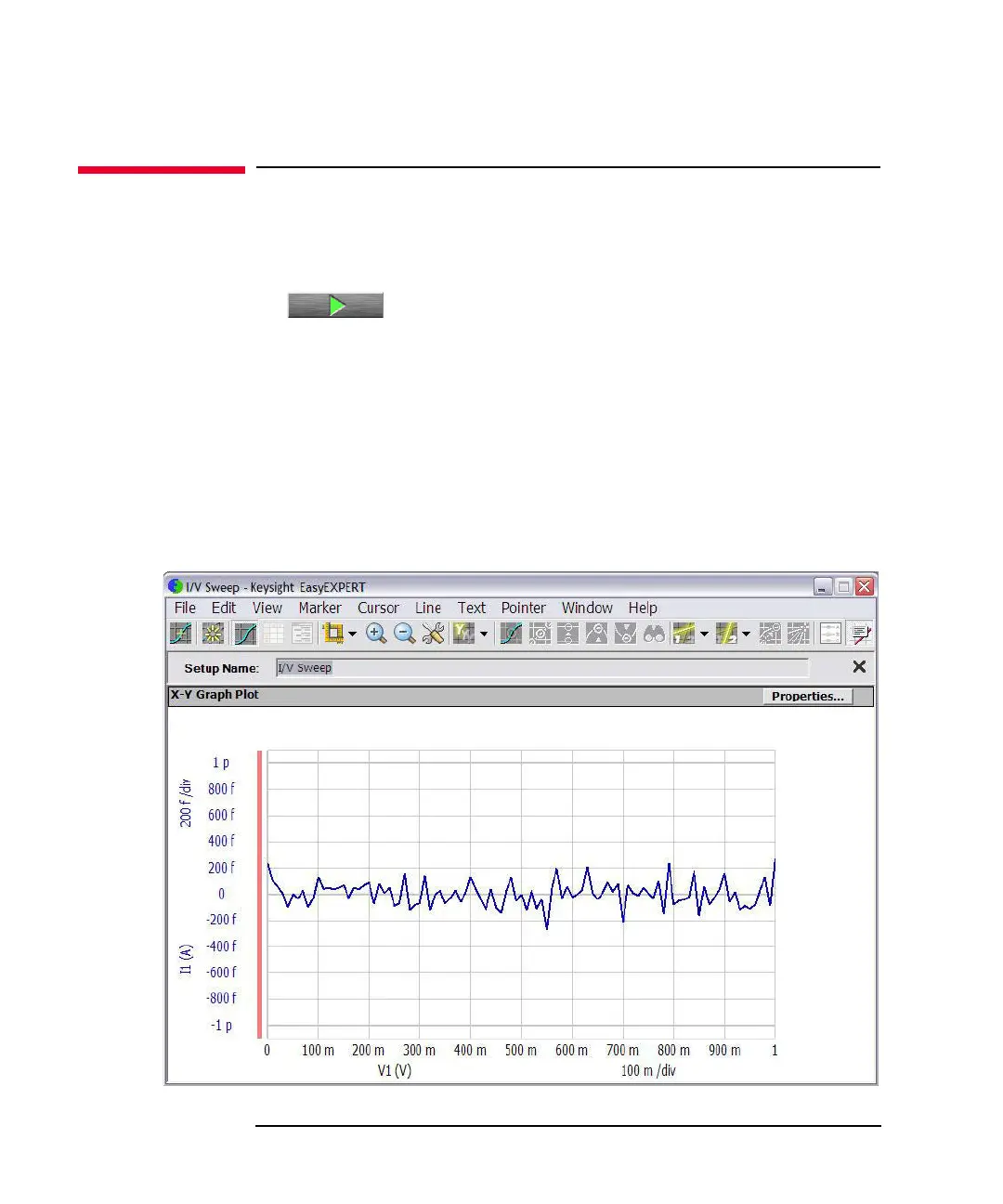1003x1204 pixels.
Task: Open the Text menu
Action: click(x=472, y=608)
